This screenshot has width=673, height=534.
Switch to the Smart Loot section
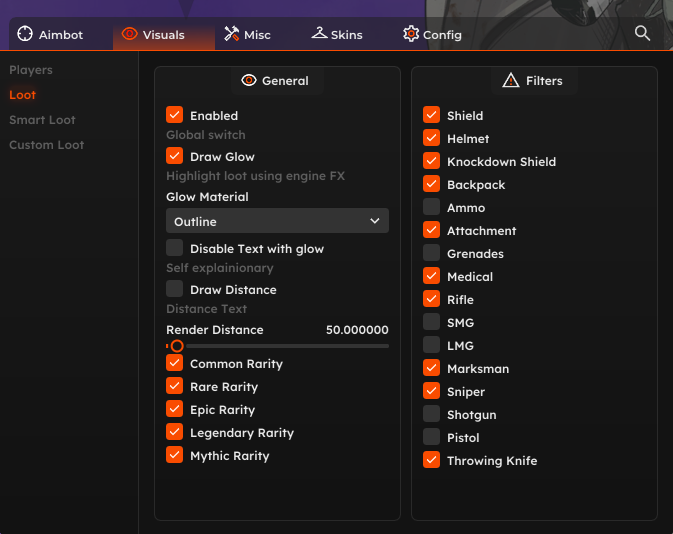pos(42,120)
